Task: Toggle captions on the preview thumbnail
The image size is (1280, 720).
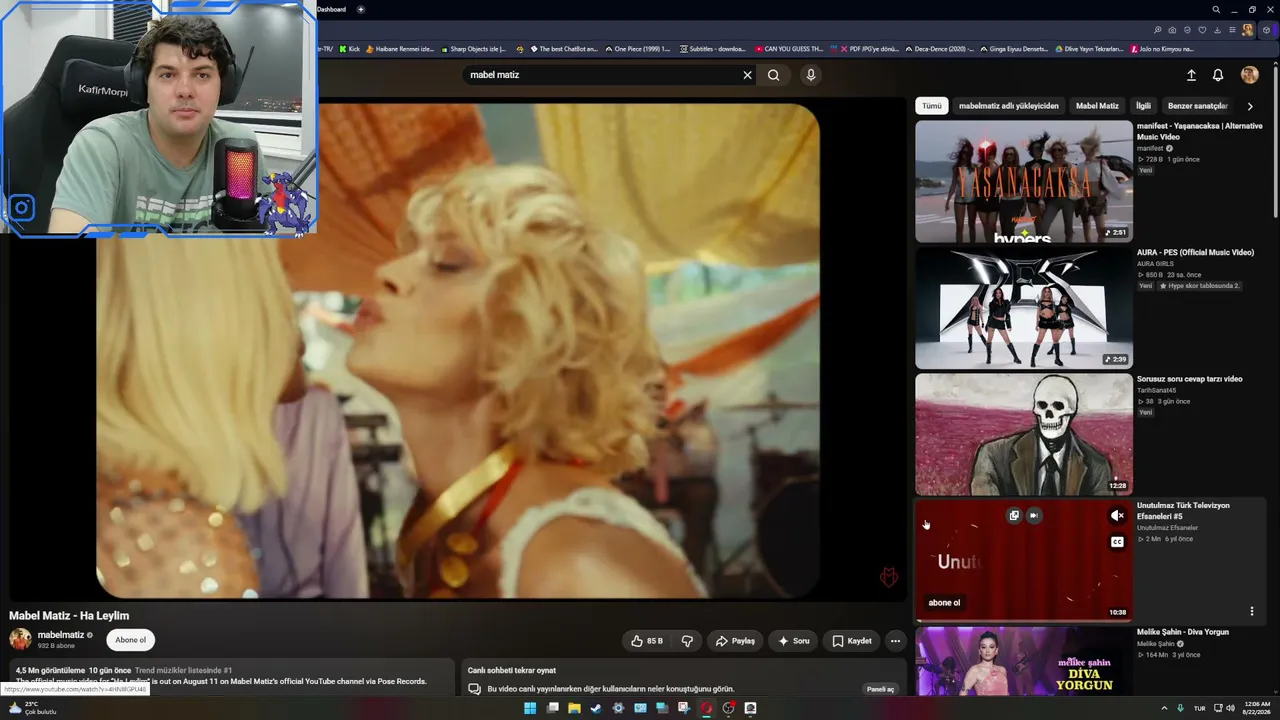Action: click(x=1117, y=542)
